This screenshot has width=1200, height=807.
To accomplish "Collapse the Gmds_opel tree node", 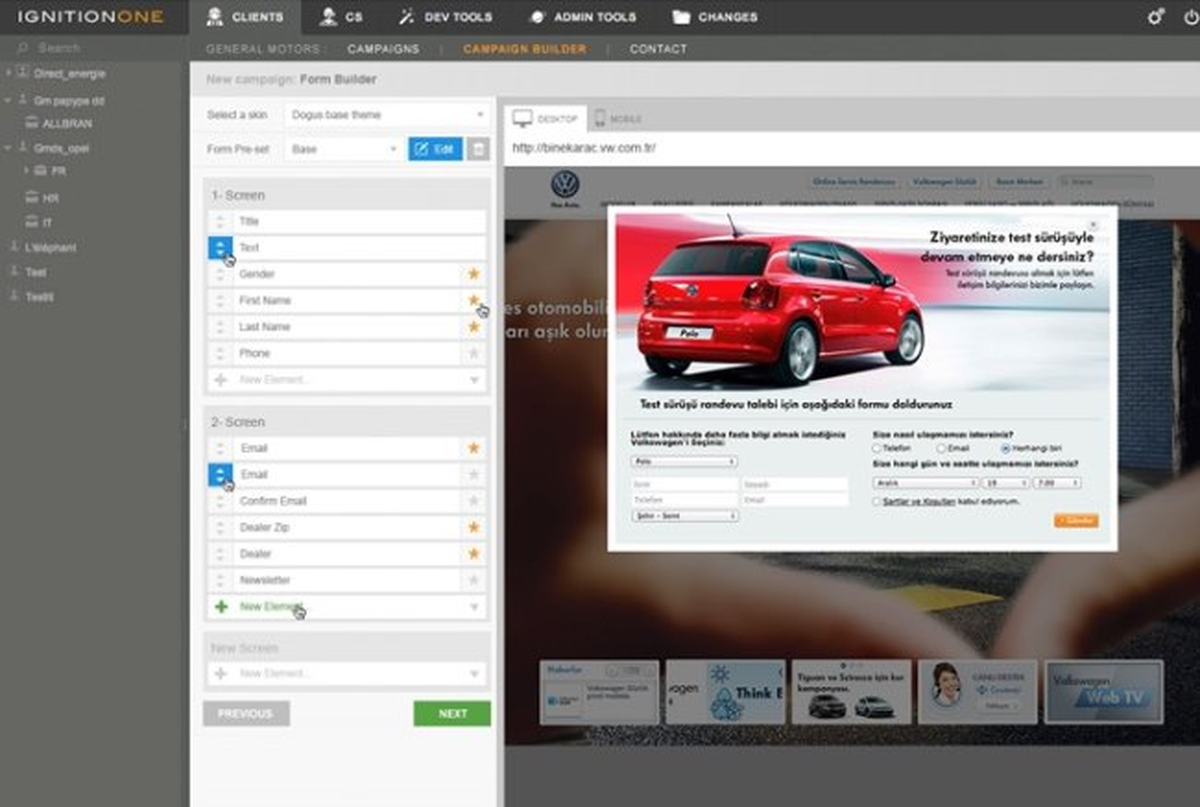I will (x=9, y=147).
